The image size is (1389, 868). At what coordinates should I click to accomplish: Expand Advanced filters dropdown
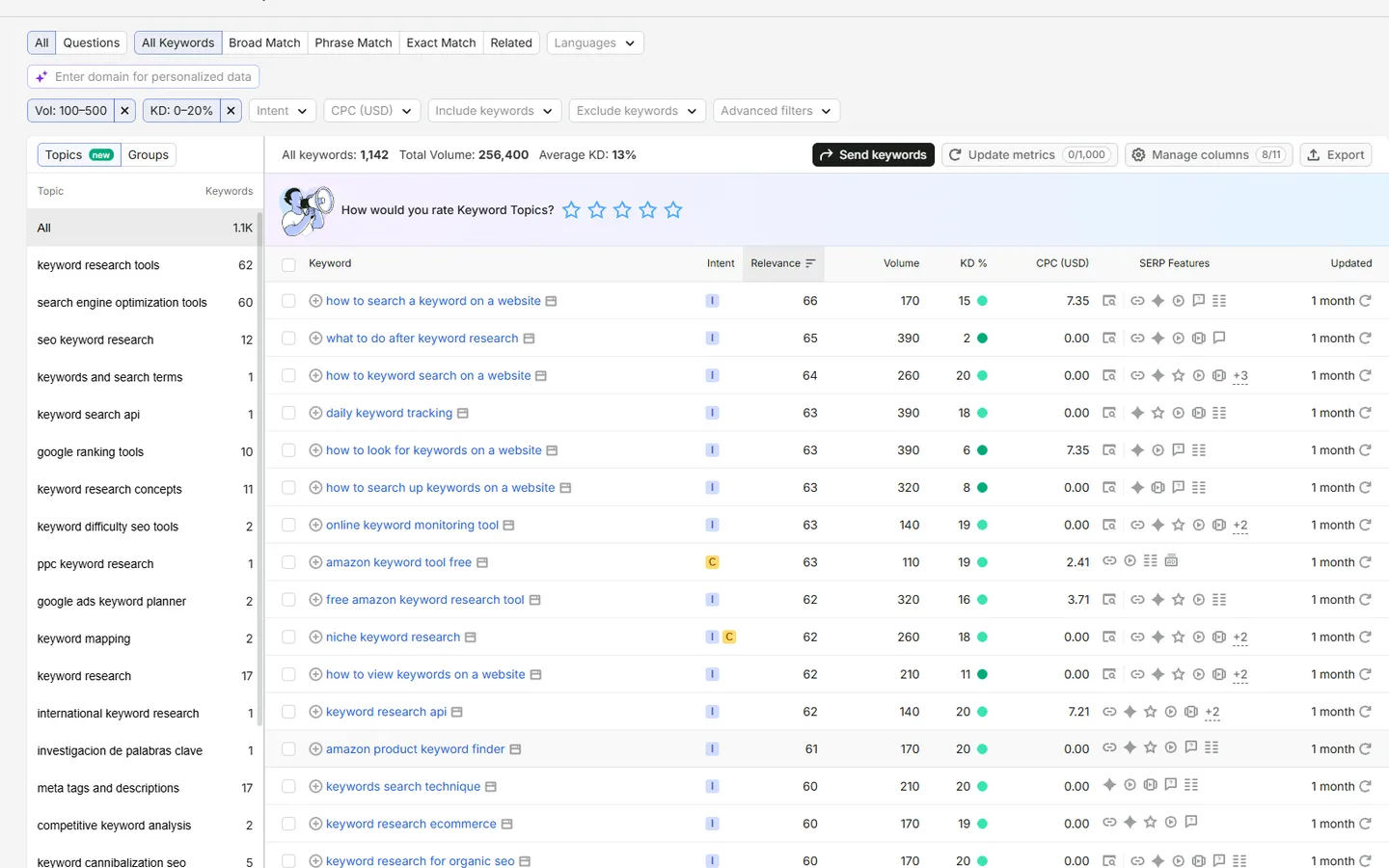click(x=776, y=111)
